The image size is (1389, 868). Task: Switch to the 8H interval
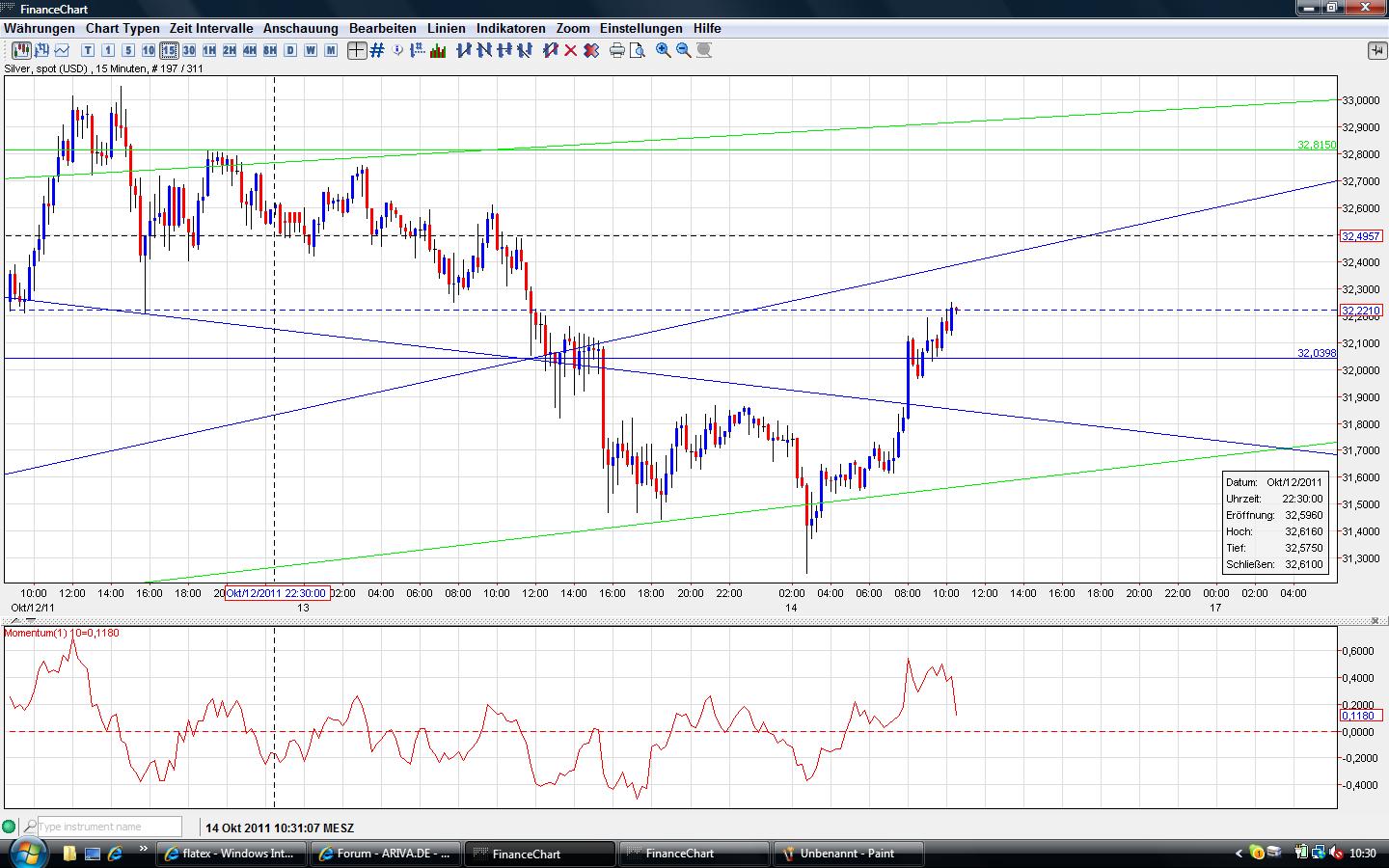coord(270,50)
